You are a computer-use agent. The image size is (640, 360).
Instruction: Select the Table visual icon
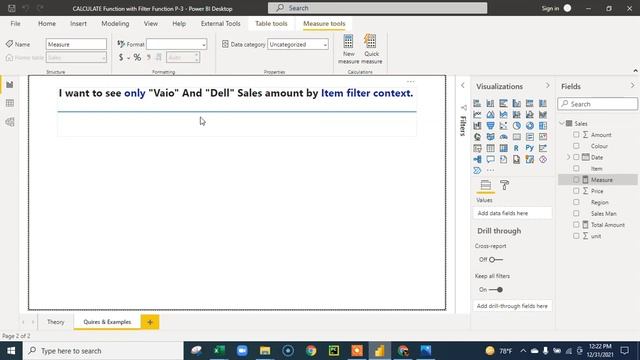pos(490,148)
